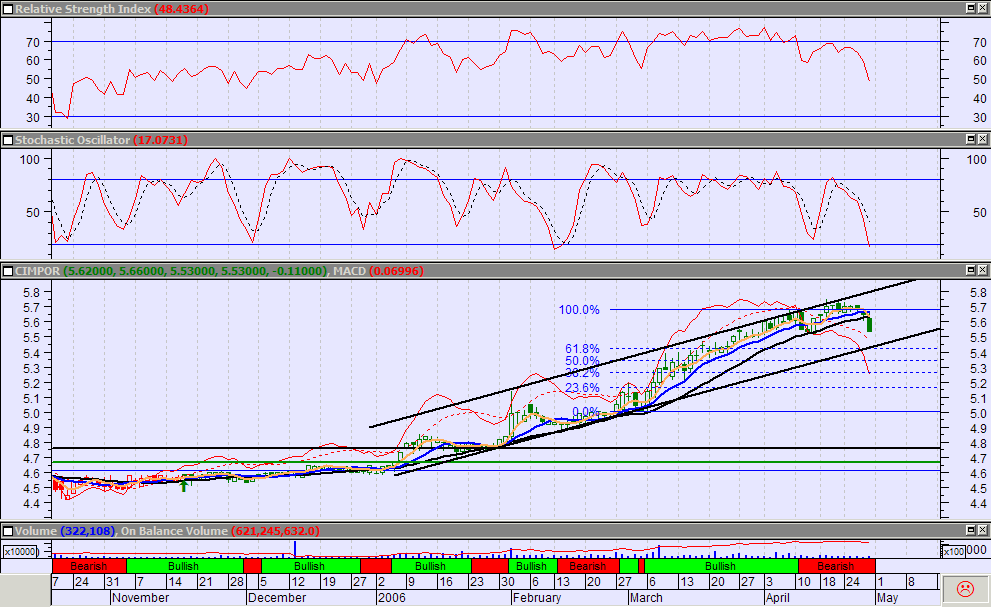Toggle the Relative Strength Index title box

8,9
